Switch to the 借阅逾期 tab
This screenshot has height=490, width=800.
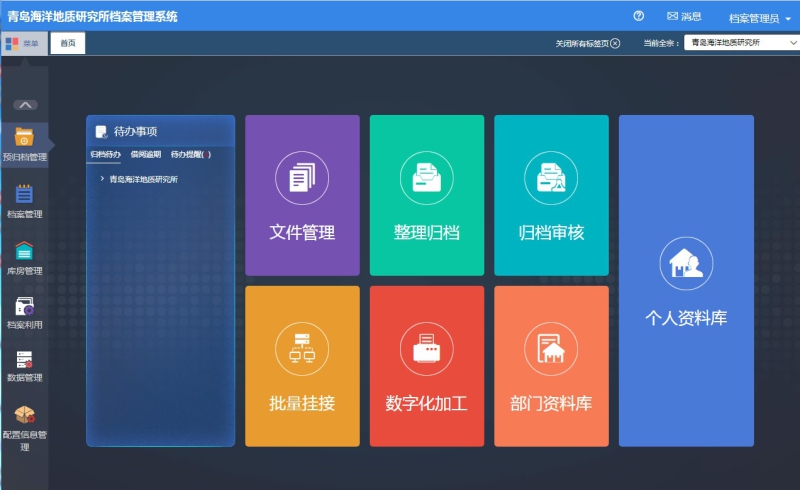(145, 155)
